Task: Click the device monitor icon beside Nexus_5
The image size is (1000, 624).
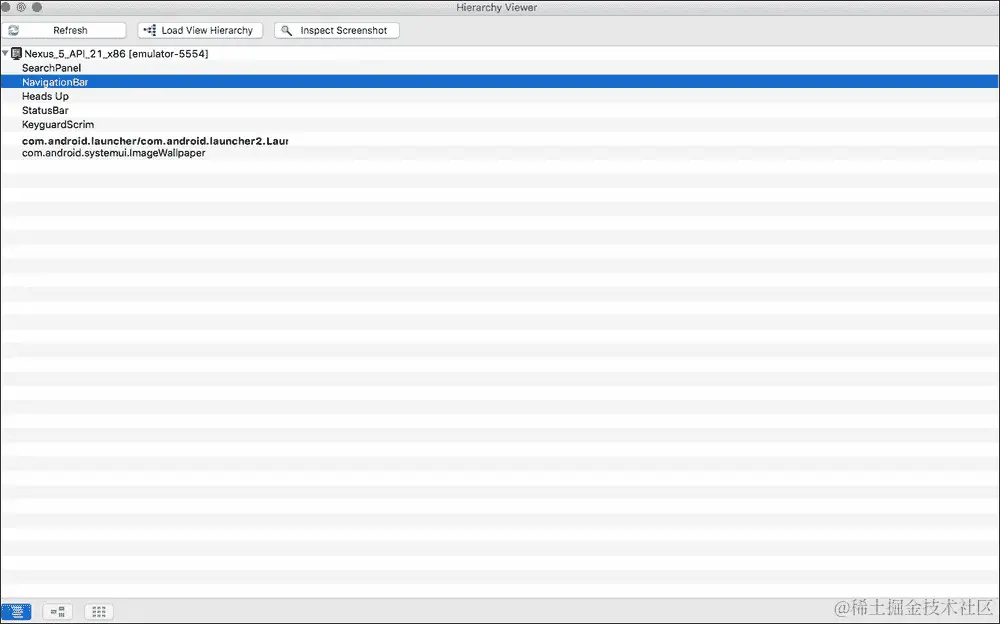Action: pos(17,54)
